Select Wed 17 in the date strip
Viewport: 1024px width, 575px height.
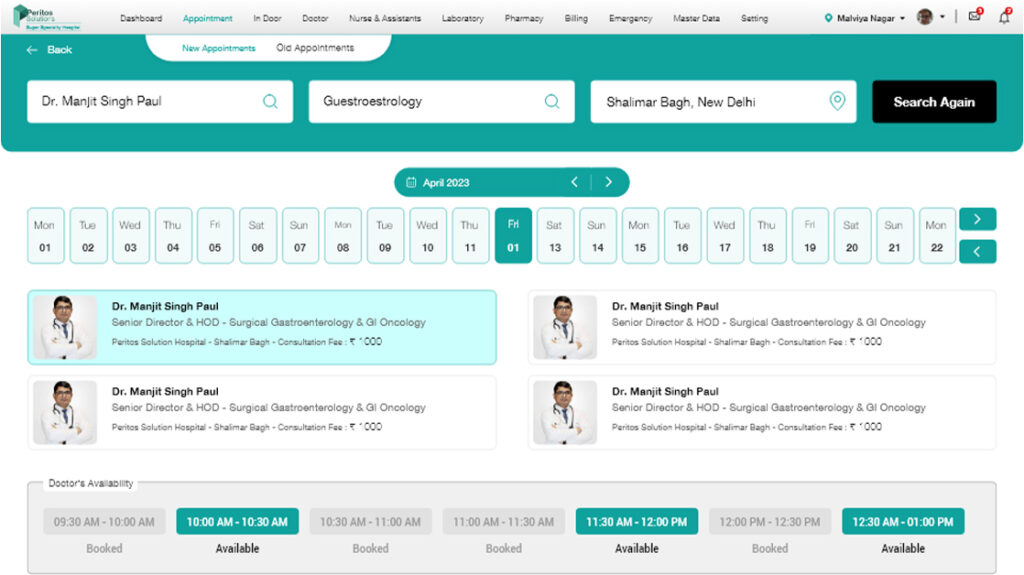click(724, 236)
